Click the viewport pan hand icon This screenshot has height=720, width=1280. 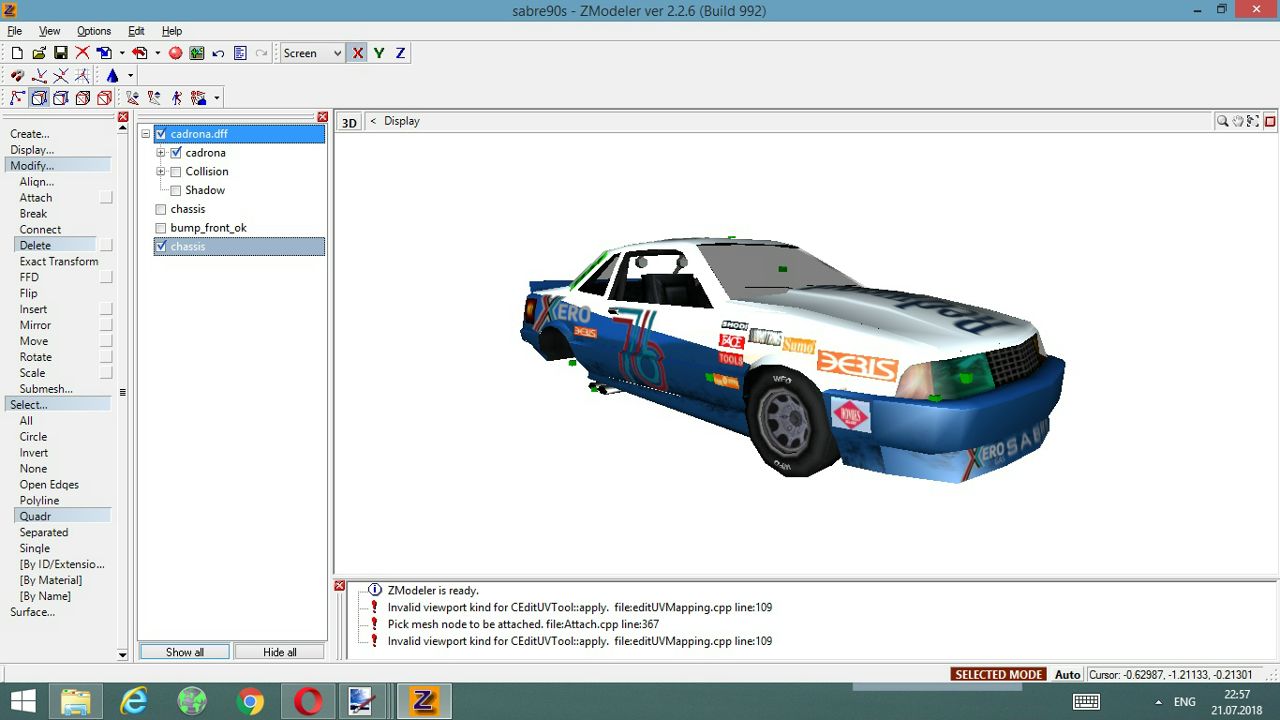[1238, 121]
